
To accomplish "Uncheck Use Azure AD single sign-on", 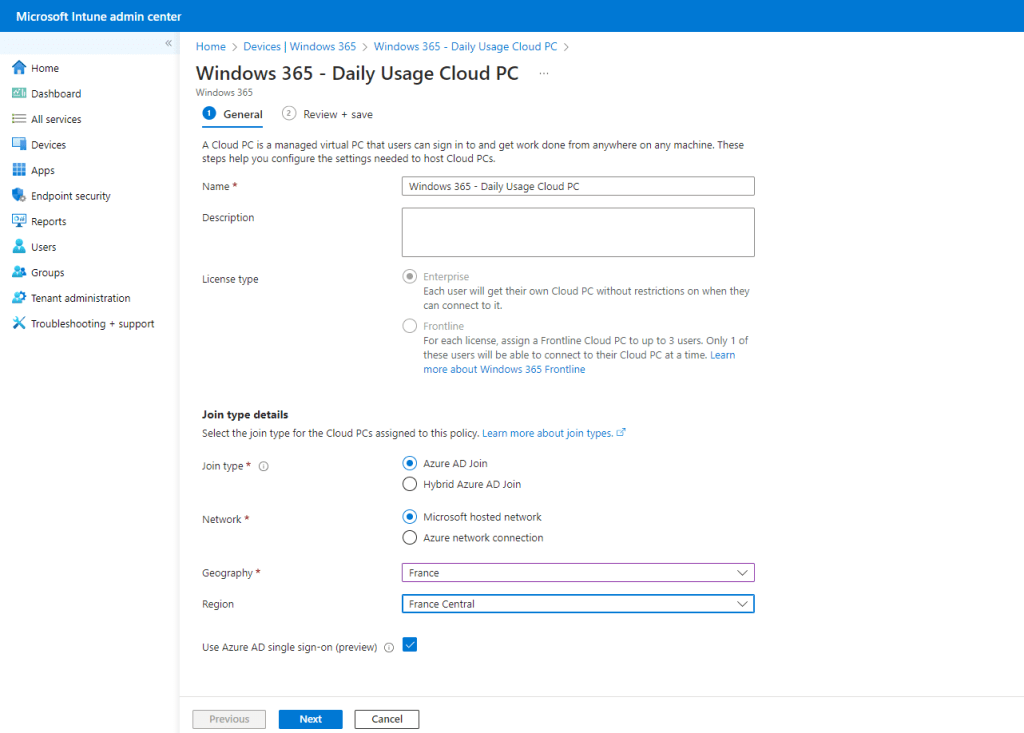I will (409, 645).
